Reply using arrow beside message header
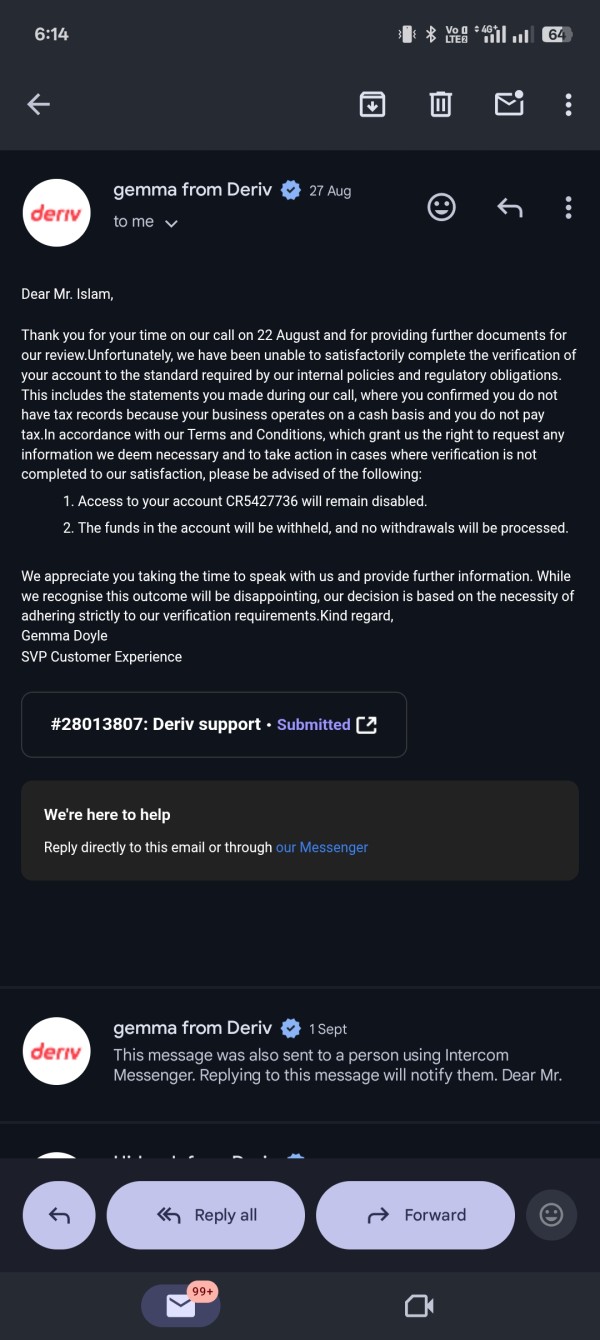The height and width of the screenshot is (1340, 600). click(x=510, y=207)
